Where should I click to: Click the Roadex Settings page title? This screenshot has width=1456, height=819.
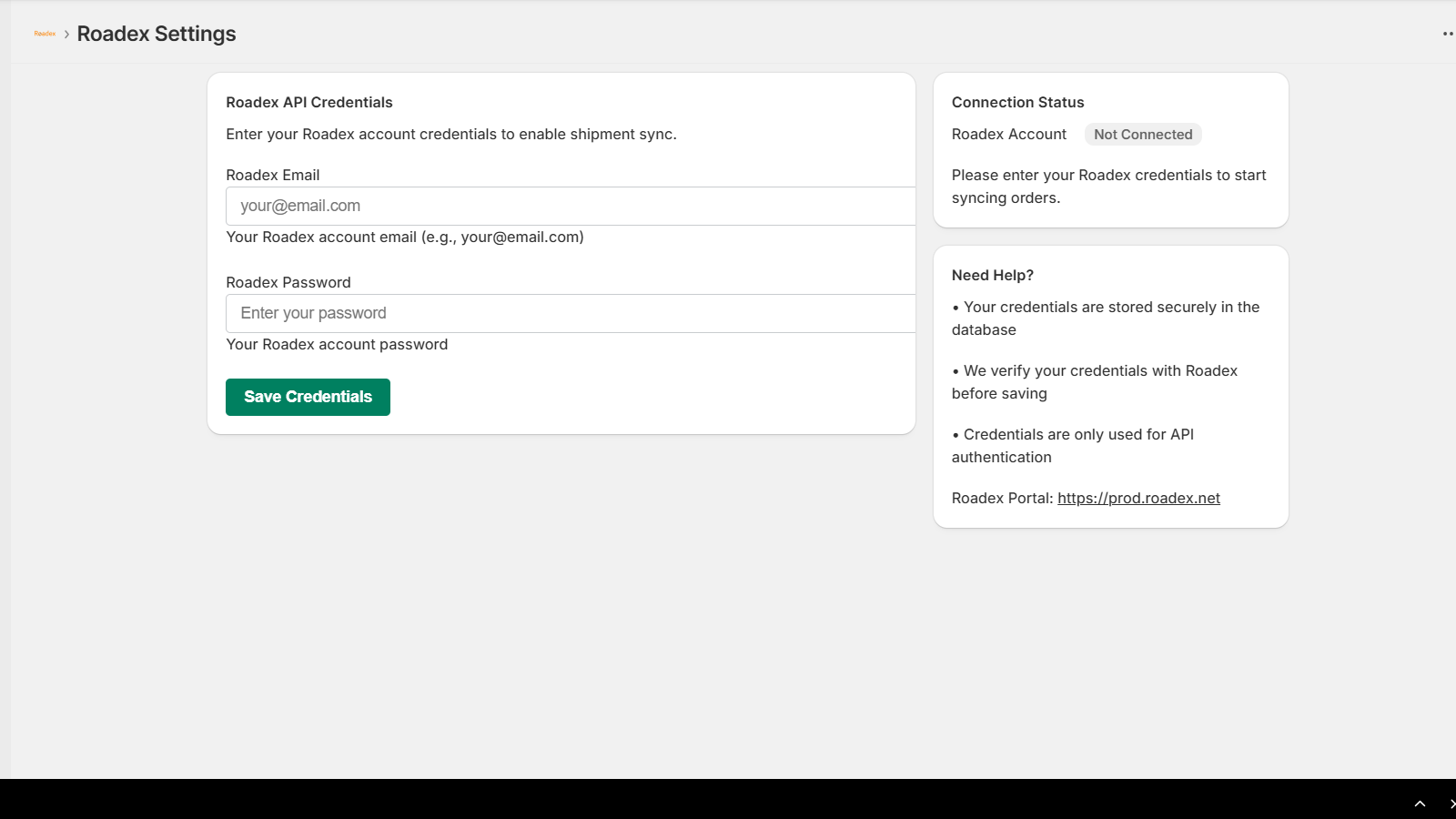click(157, 34)
